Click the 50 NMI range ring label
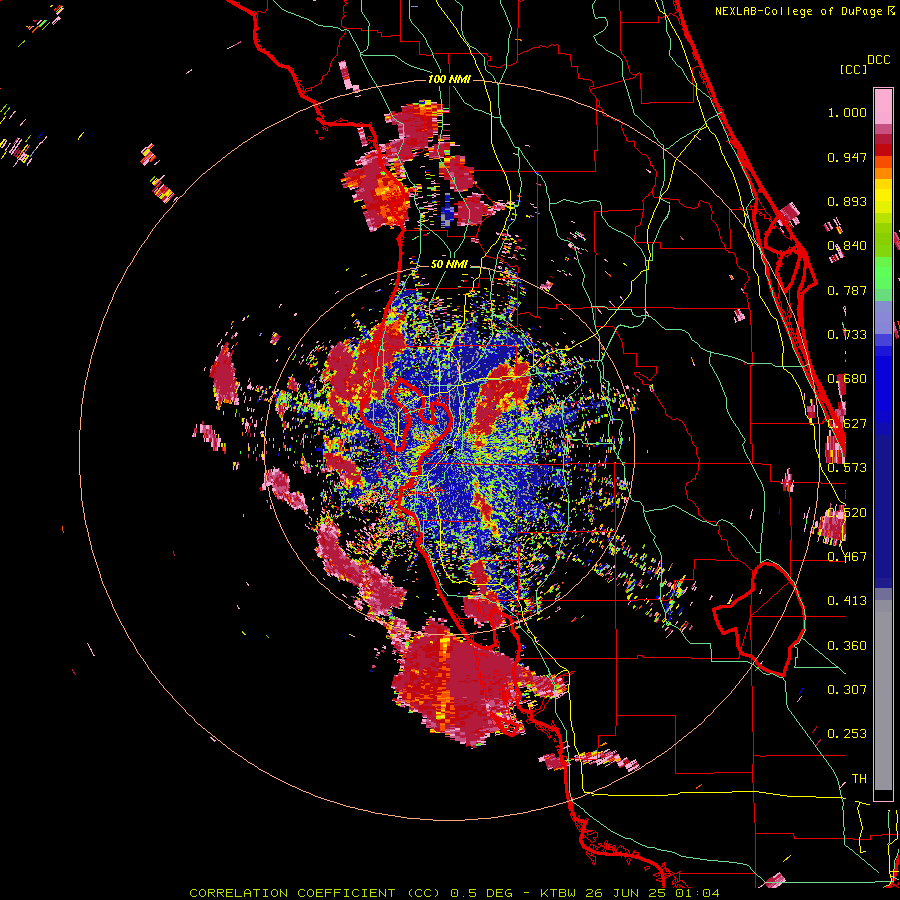Image resolution: width=900 pixels, height=900 pixels. coord(449,265)
